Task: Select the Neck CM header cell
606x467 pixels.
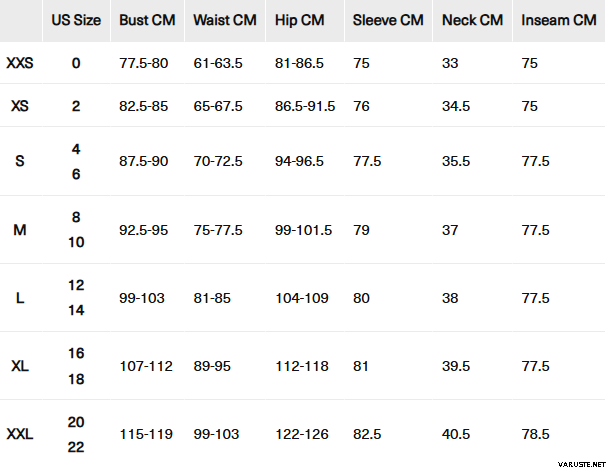Action: (x=472, y=21)
